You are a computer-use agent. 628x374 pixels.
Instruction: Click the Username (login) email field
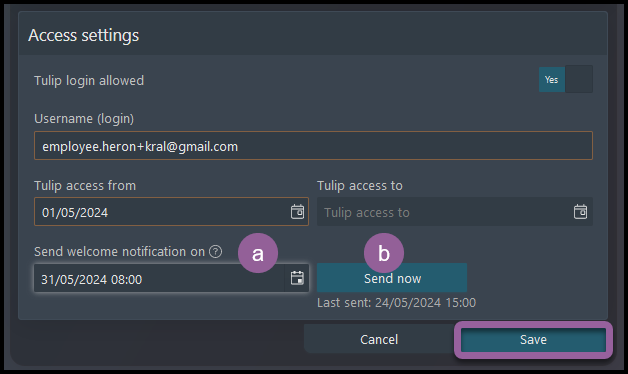[x=313, y=146]
